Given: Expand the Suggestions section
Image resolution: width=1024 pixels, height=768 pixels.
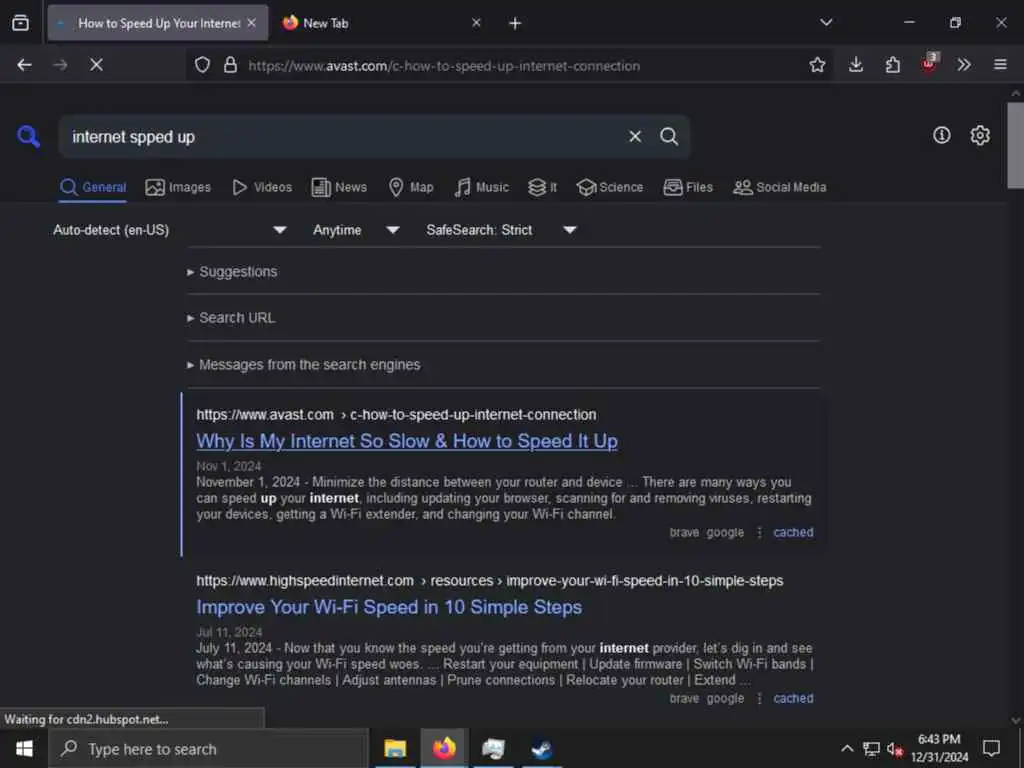Looking at the screenshot, I should point(232,272).
